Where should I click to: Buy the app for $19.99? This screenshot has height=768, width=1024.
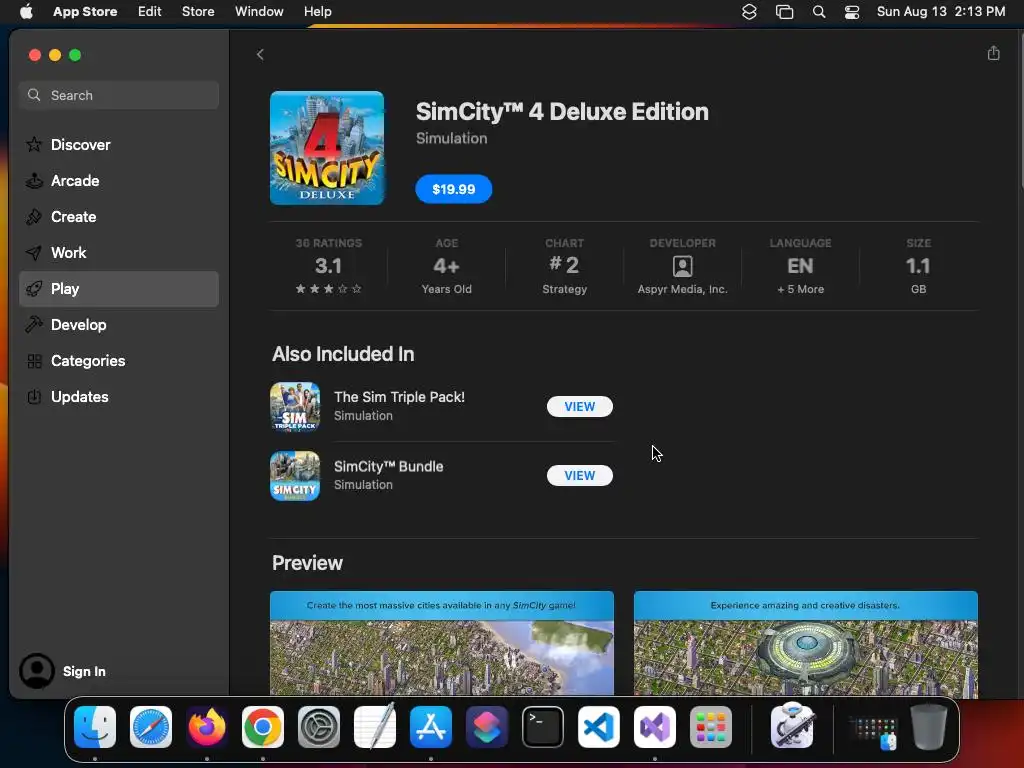coord(454,189)
